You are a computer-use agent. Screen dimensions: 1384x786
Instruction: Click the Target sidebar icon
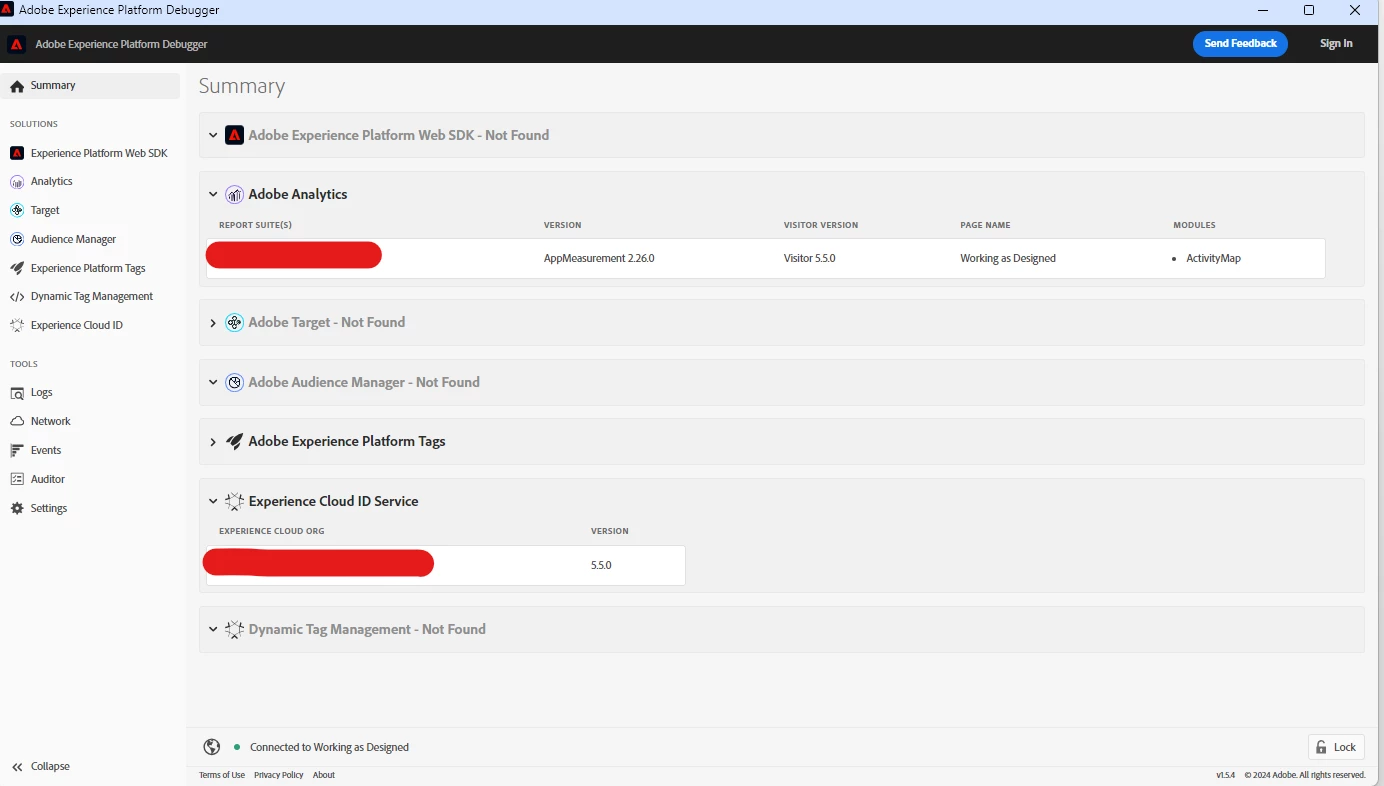(17, 211)
